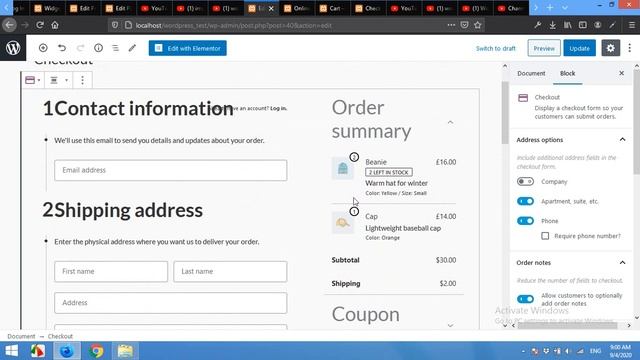Open a new browser tab
Image resolution: width=640 pixels, height=360 pixels.
[x=550, y=8]
